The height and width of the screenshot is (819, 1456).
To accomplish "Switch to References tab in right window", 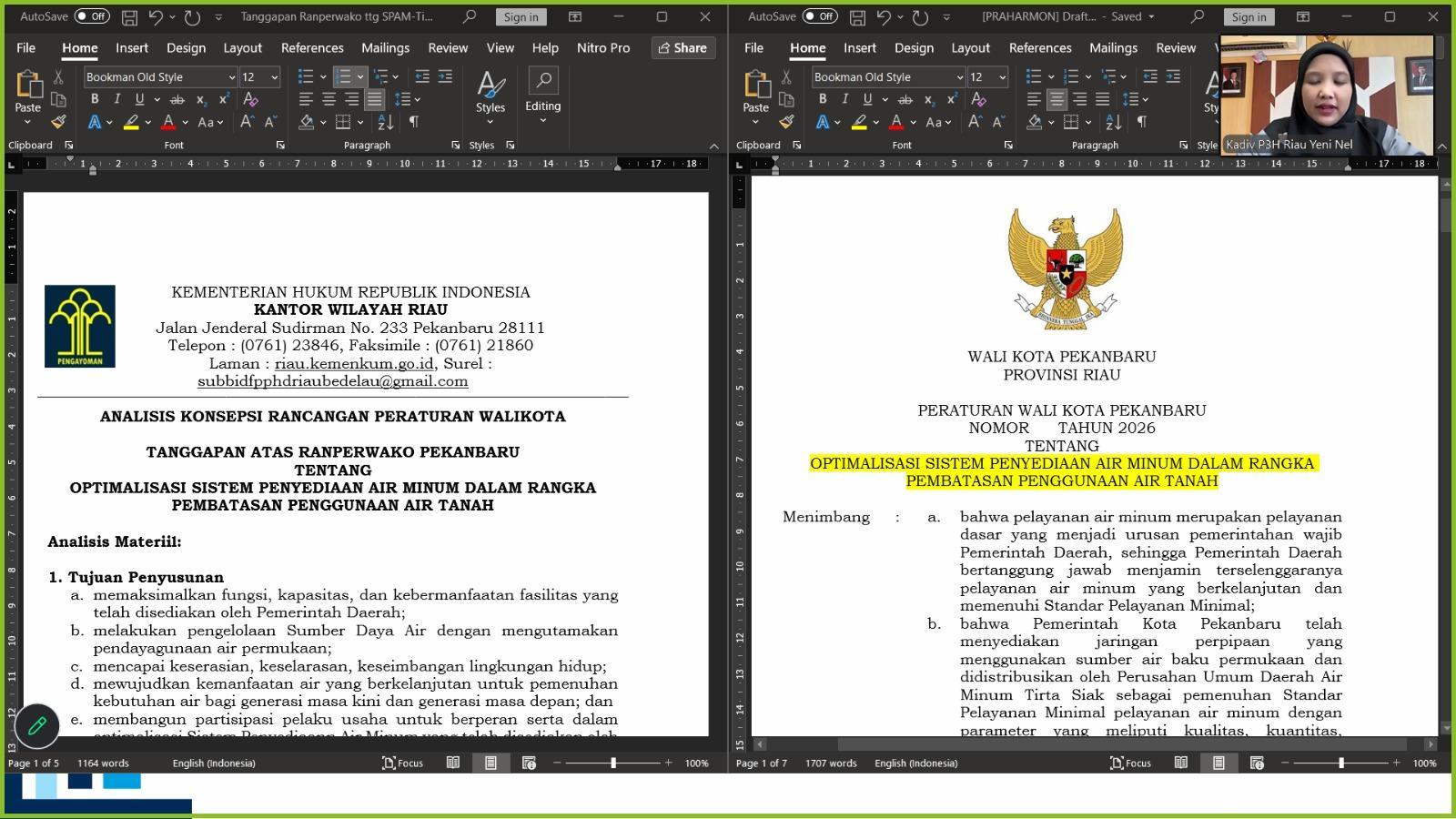I will coord(1039,47).
